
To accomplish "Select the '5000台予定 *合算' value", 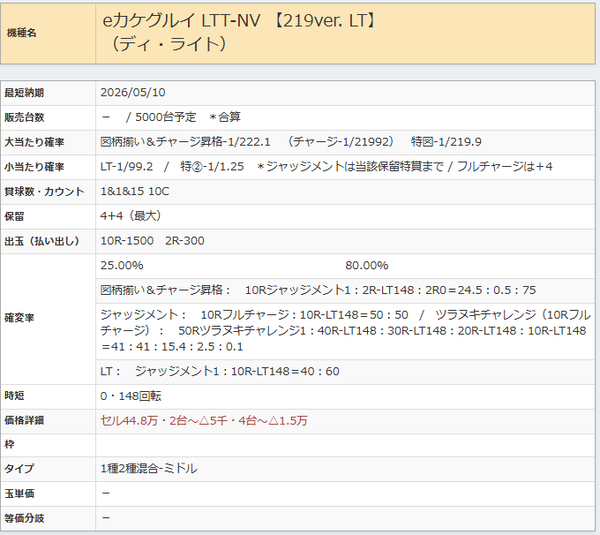I will click(188, 117).
